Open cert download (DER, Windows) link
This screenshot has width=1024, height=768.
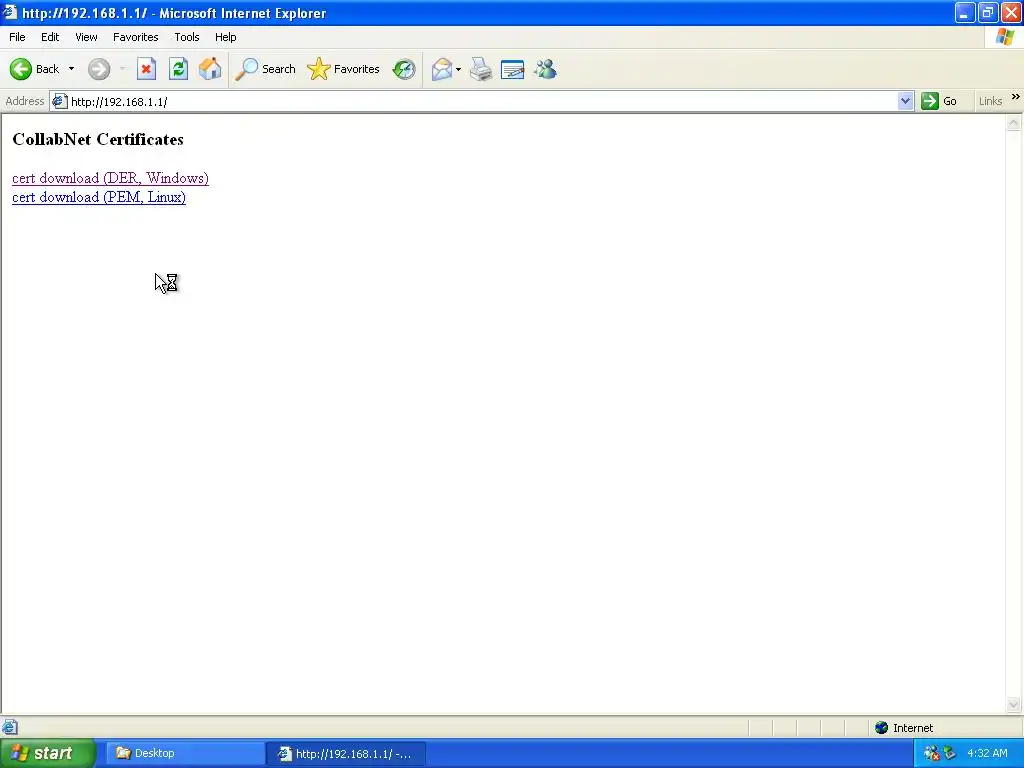(x=110, y=178)
